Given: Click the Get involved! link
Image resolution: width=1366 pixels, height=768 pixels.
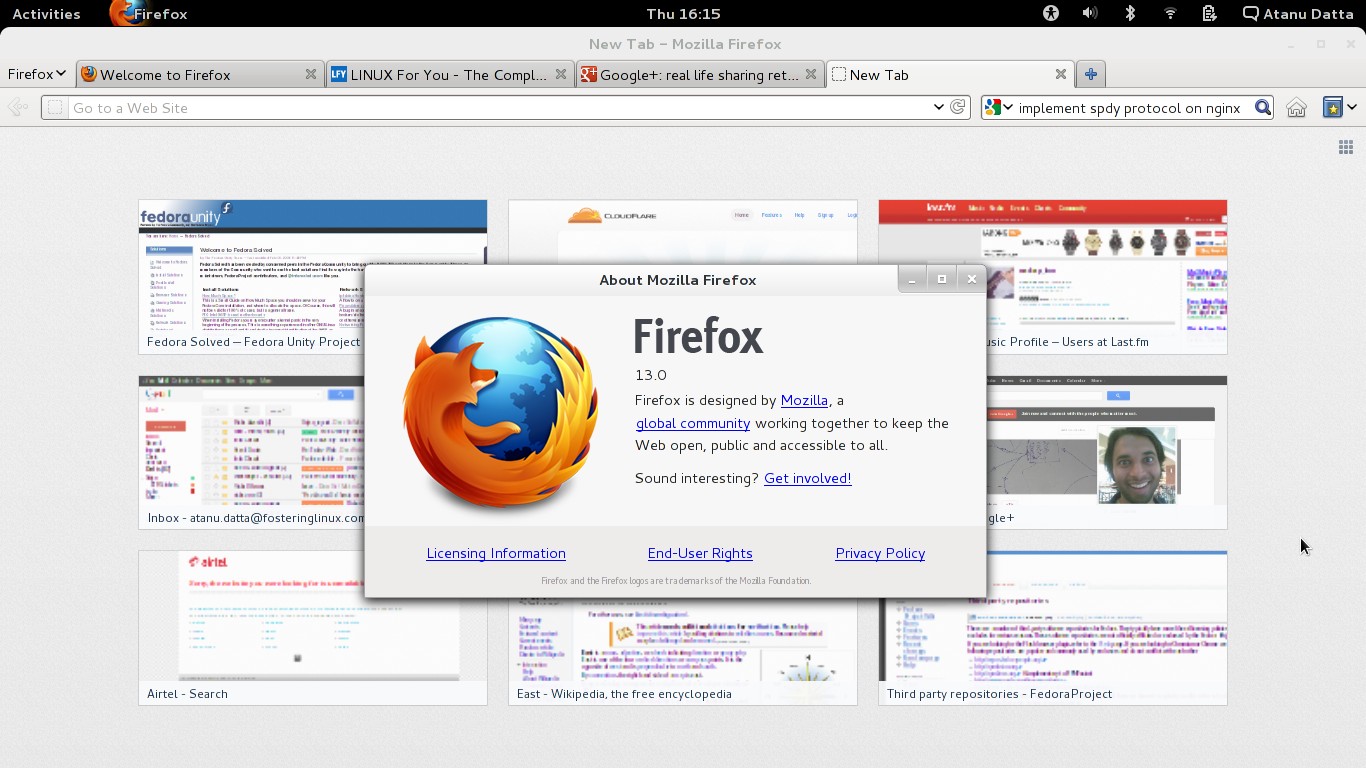Looking at the screenshot, I should tap(807, 478).
